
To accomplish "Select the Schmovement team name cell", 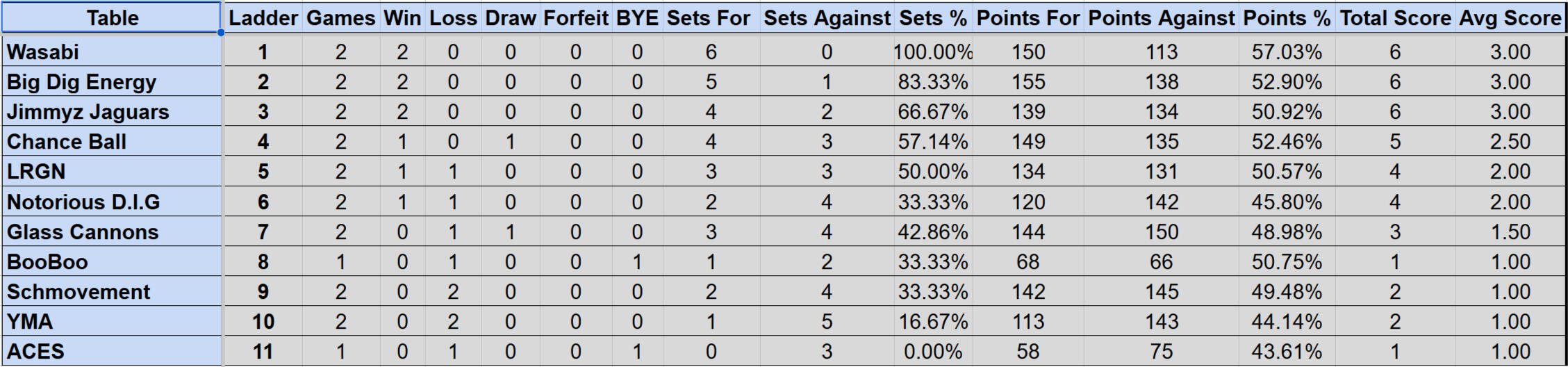I will pyautogui.click(x=111, y=291).
